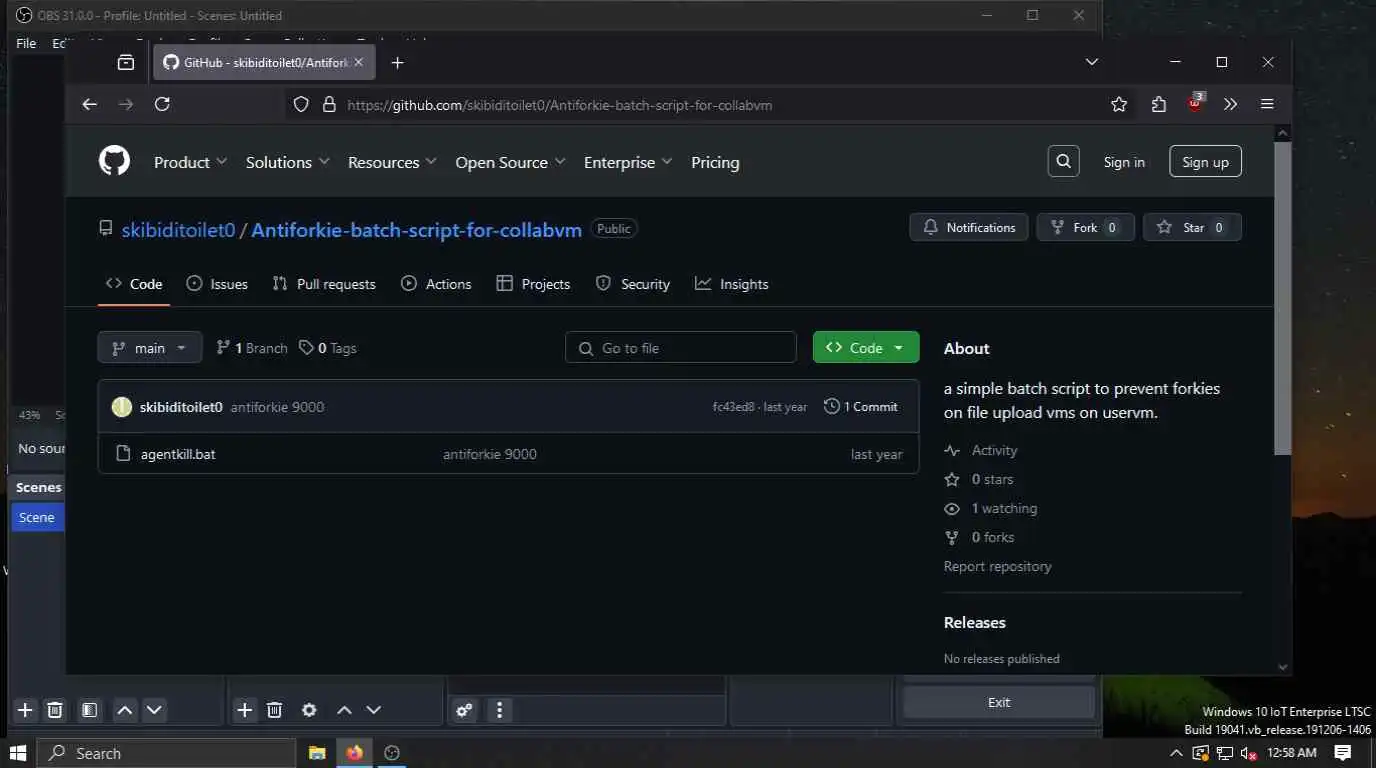1376x768 pixels.
Task: Open OBS audio mixer advanced settings icon
Action: (x=464, y=710)
